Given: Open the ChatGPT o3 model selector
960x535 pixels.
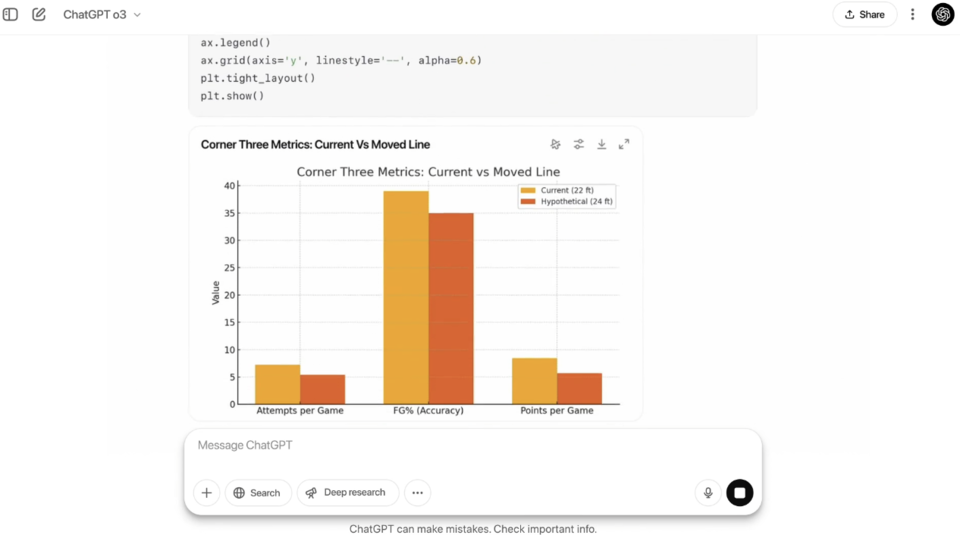Looking at the screenshot, I should (102, 15).
